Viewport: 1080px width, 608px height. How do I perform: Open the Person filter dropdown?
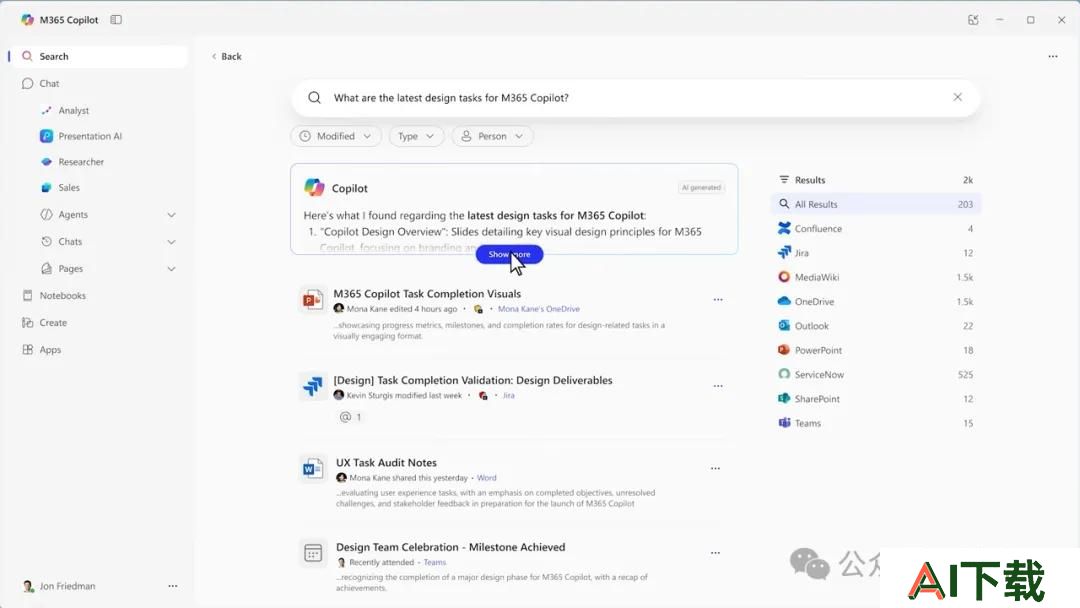[x=492, y=136]
